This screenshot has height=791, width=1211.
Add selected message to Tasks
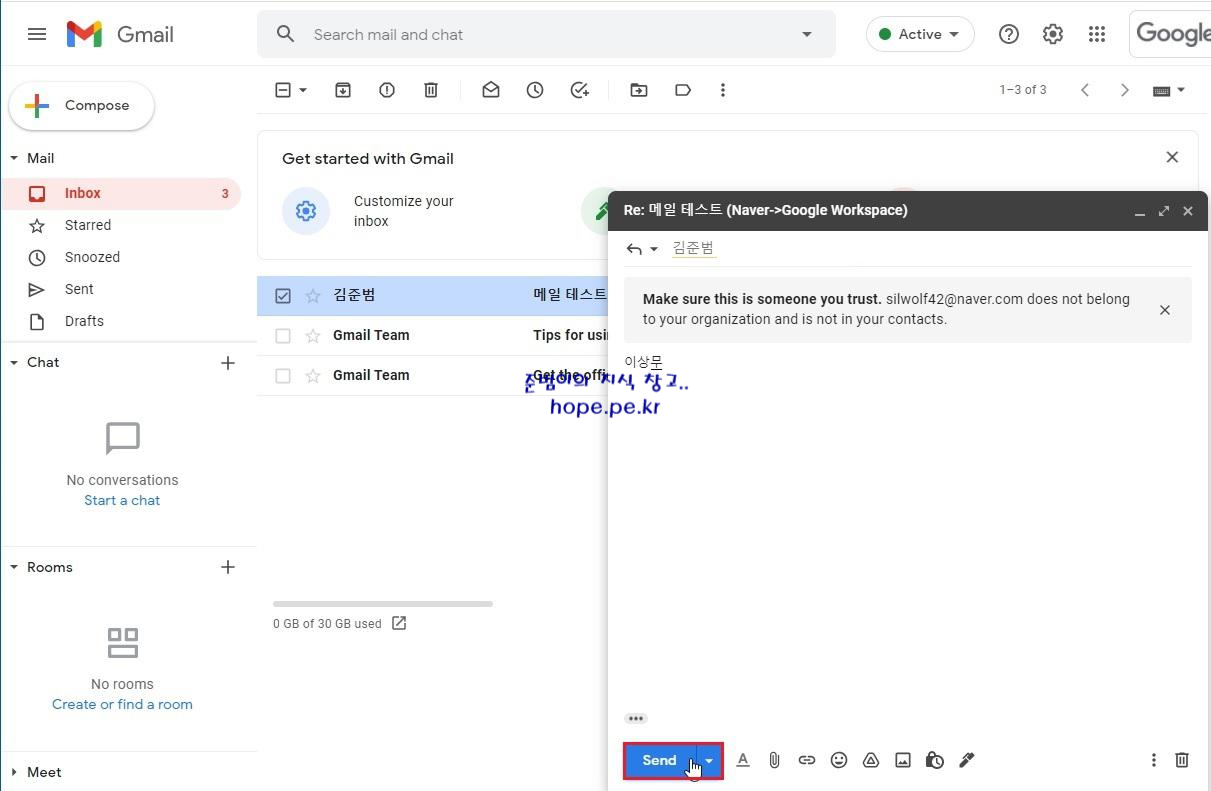point(580,90)
